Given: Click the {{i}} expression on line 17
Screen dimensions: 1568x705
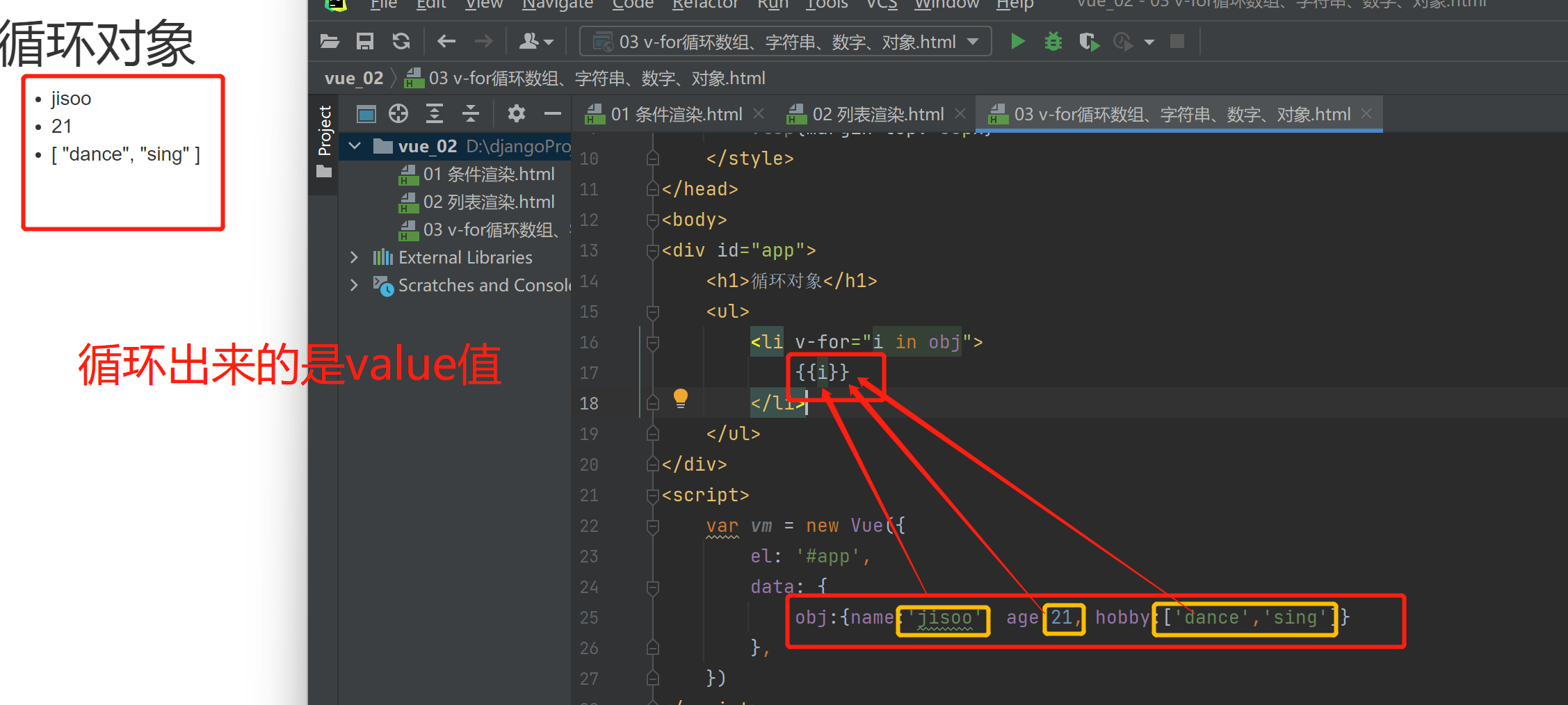Looking at the screenshot, I should (822, 372).
